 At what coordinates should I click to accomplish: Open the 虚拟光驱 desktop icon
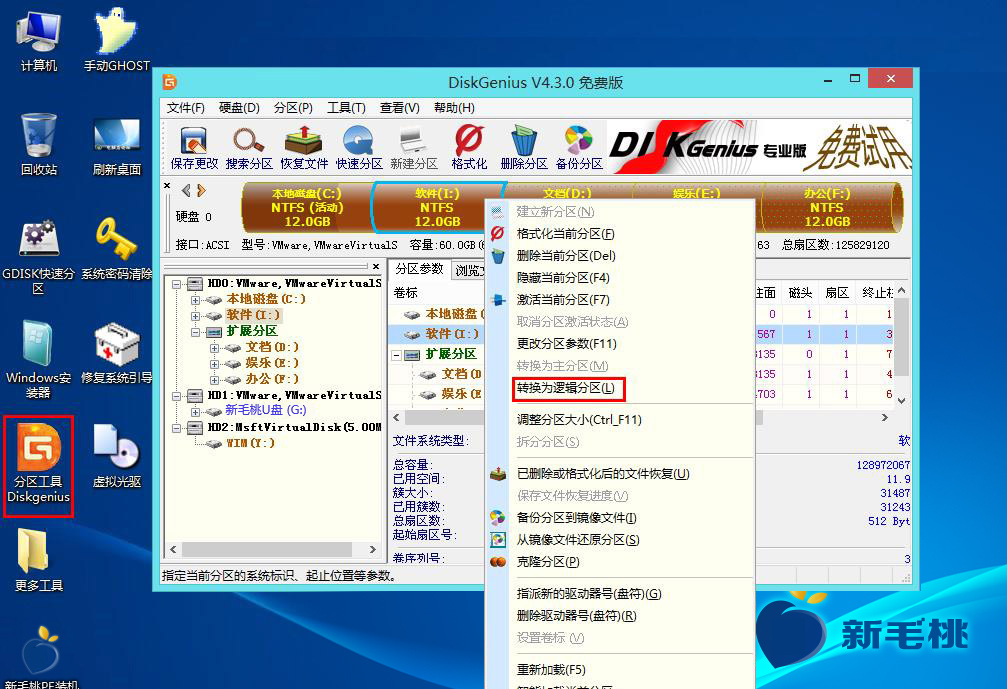116,456
